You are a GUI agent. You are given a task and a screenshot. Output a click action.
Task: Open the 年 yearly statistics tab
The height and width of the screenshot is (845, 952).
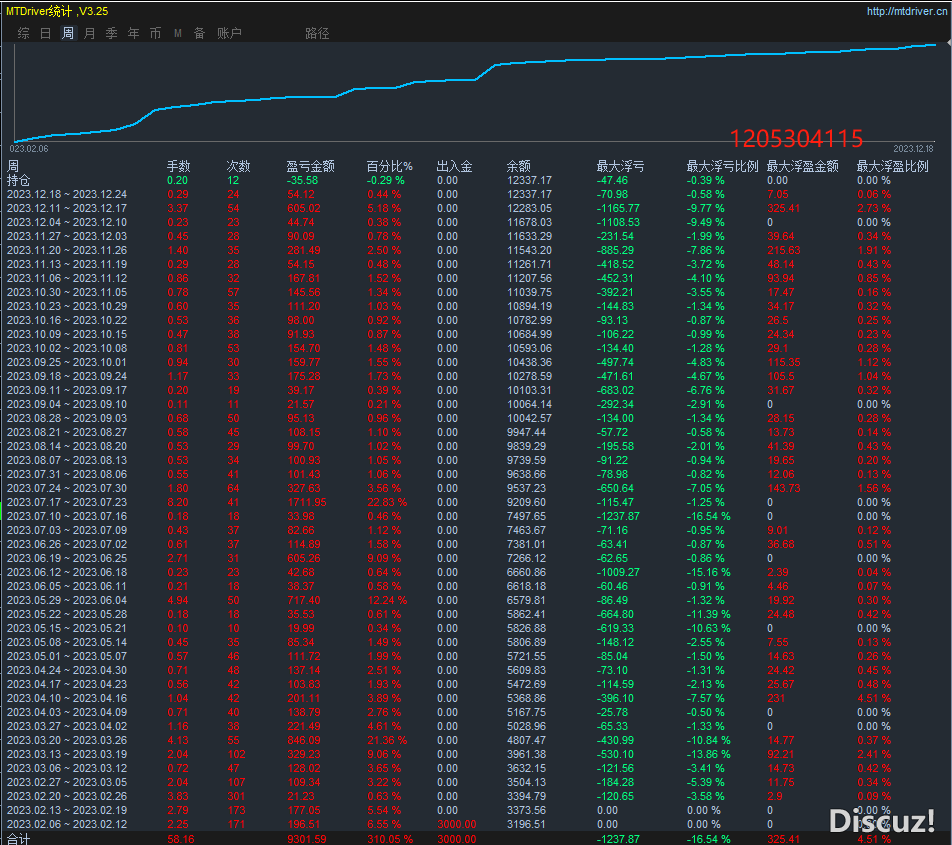pyautogui.click(x=134, y=33)
